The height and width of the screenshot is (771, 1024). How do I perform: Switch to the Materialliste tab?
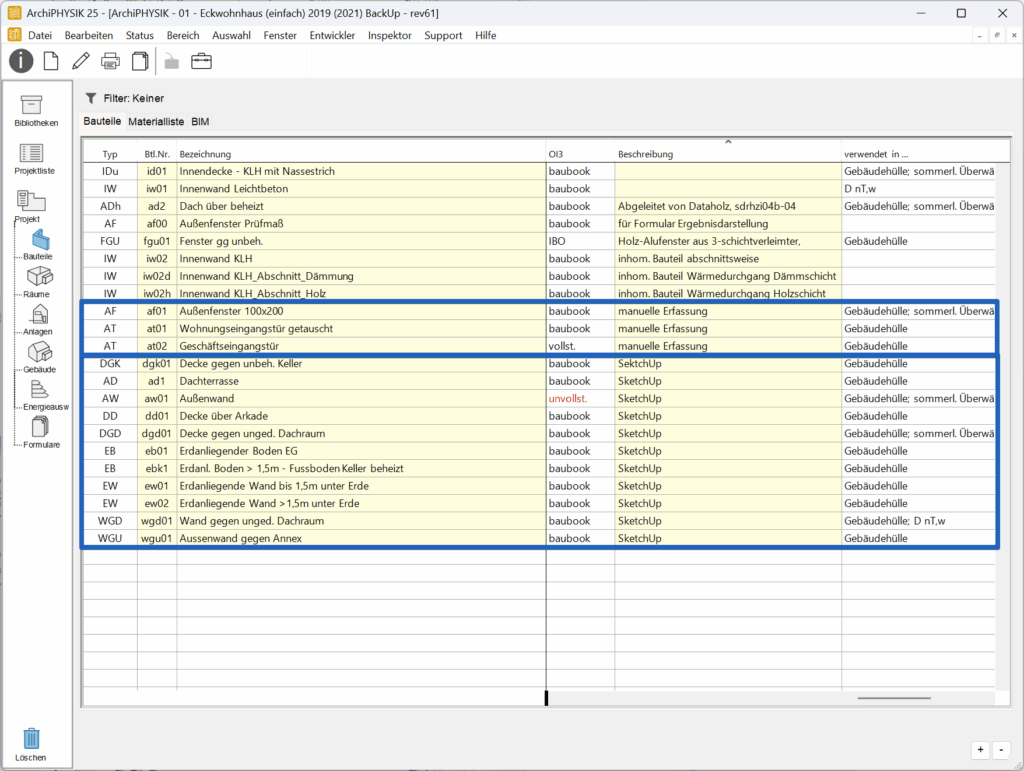tap(155, 121)
